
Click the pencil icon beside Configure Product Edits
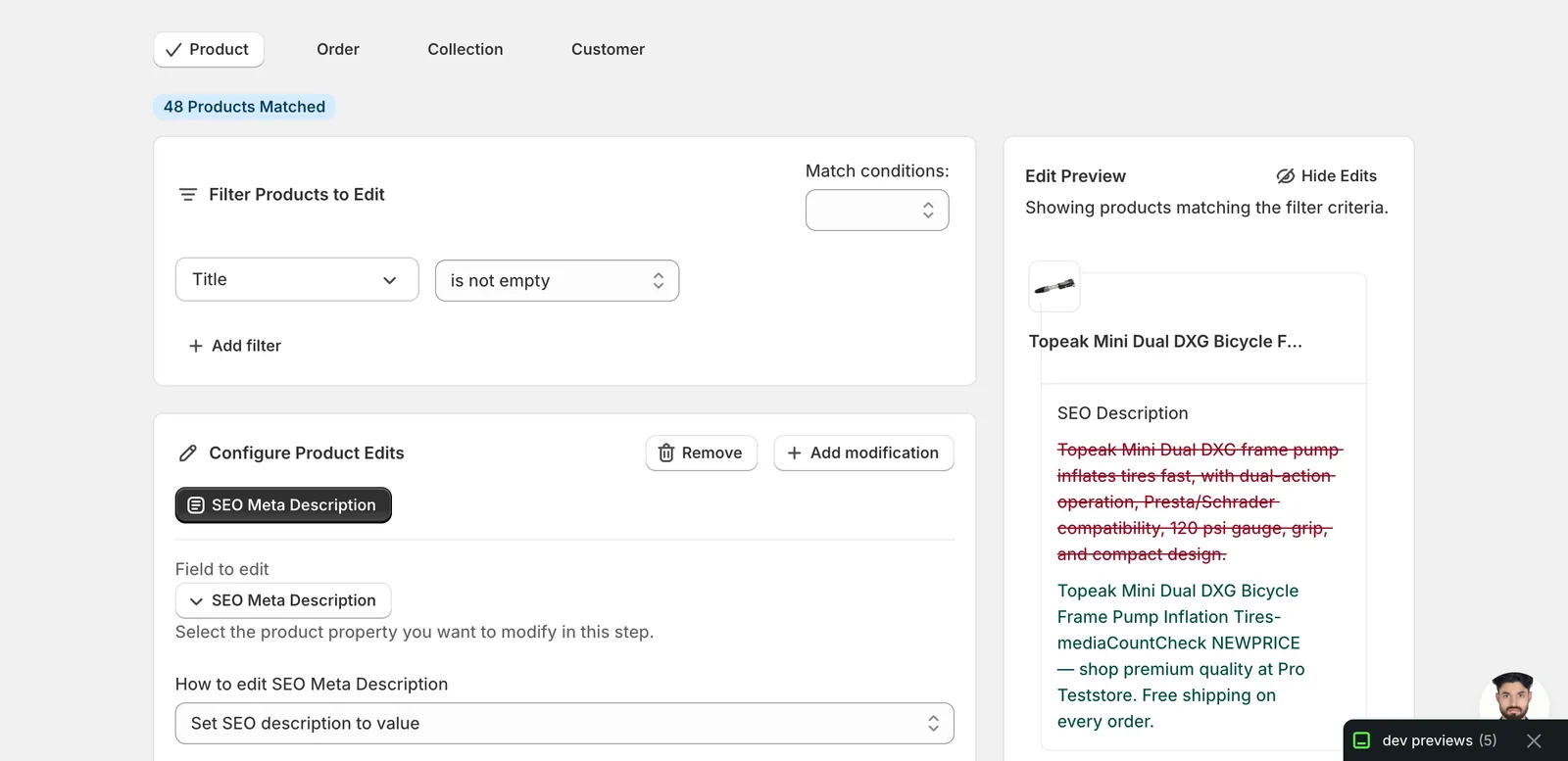coord(188,453)
